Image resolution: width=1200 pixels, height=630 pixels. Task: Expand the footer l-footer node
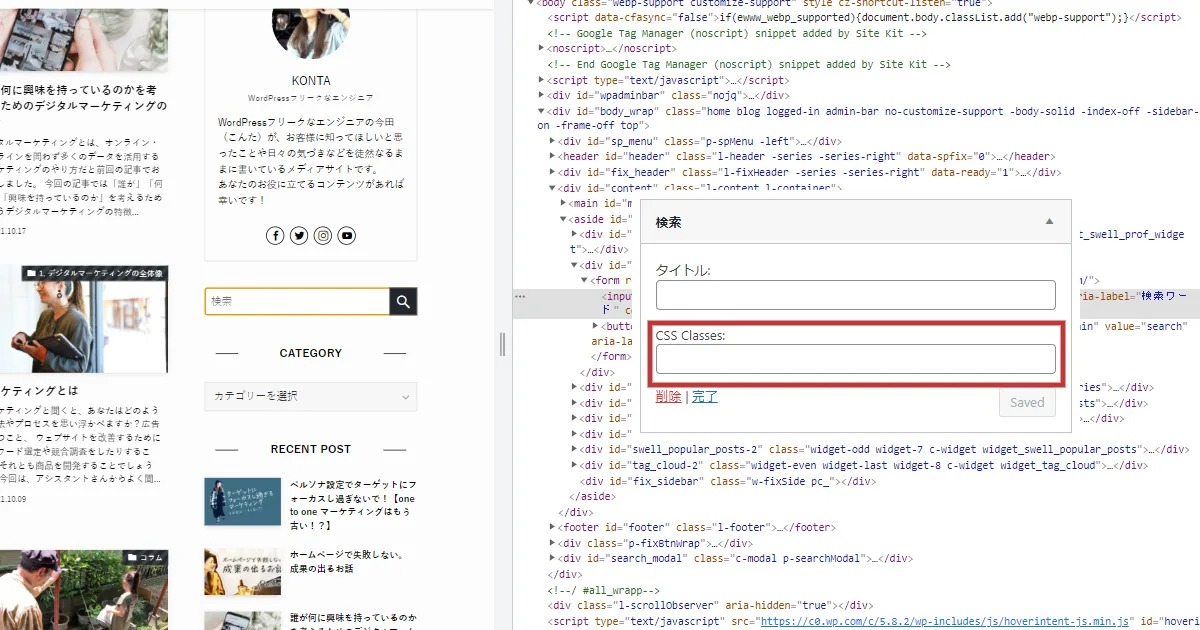coord(553,527)
